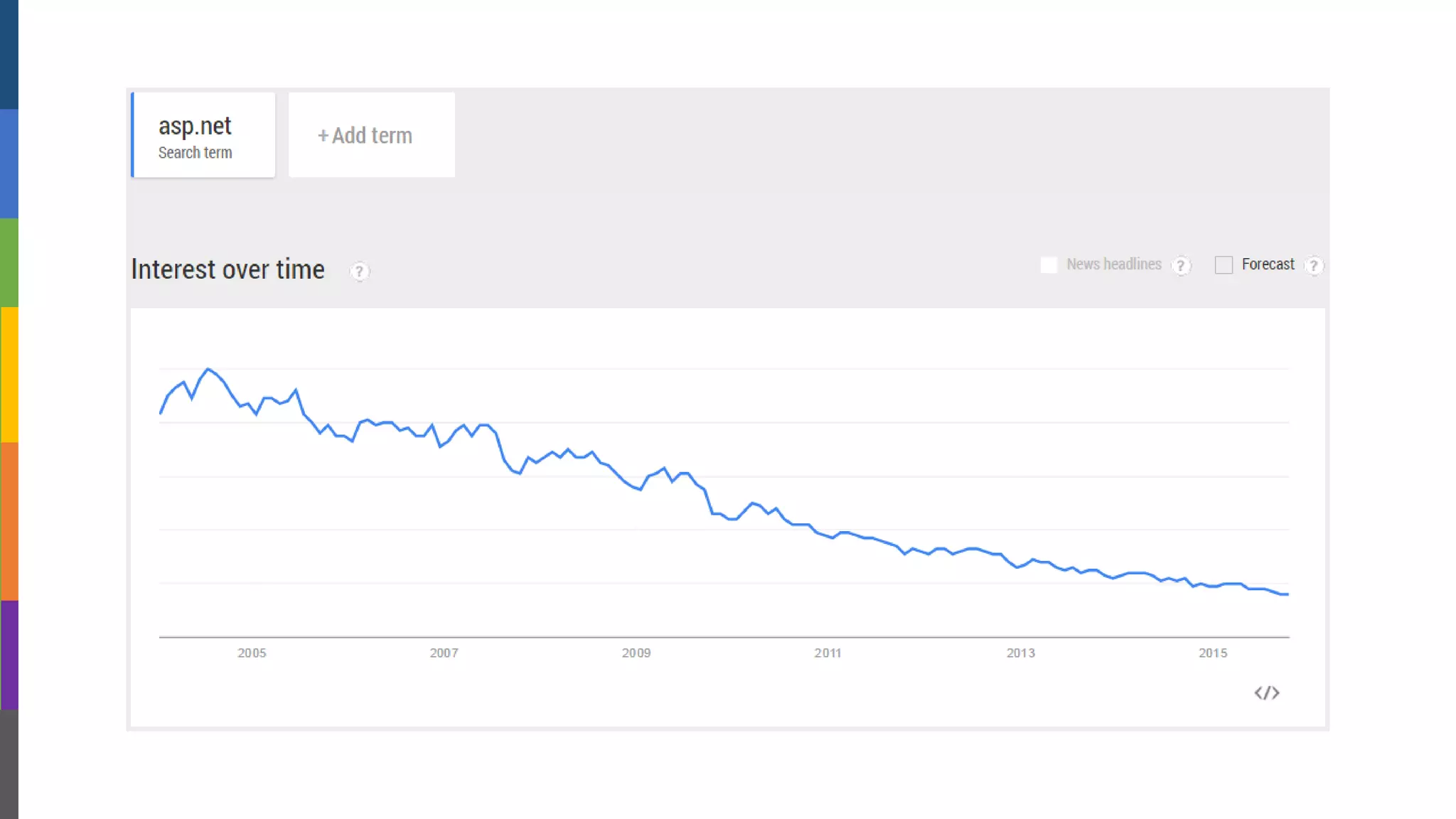
Task: Click the highest peak of the blue trend line
Action: [x=208, y=369]
